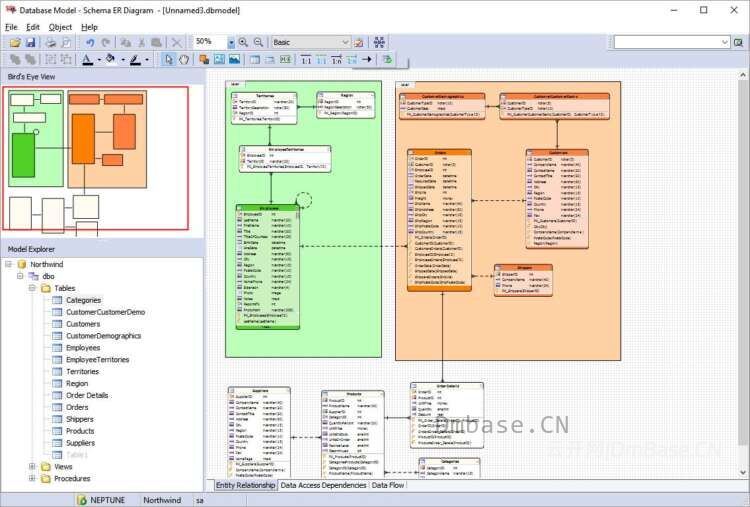Select the CustomerDemographics table
The image size is (750, 507).
click(103, 336)
